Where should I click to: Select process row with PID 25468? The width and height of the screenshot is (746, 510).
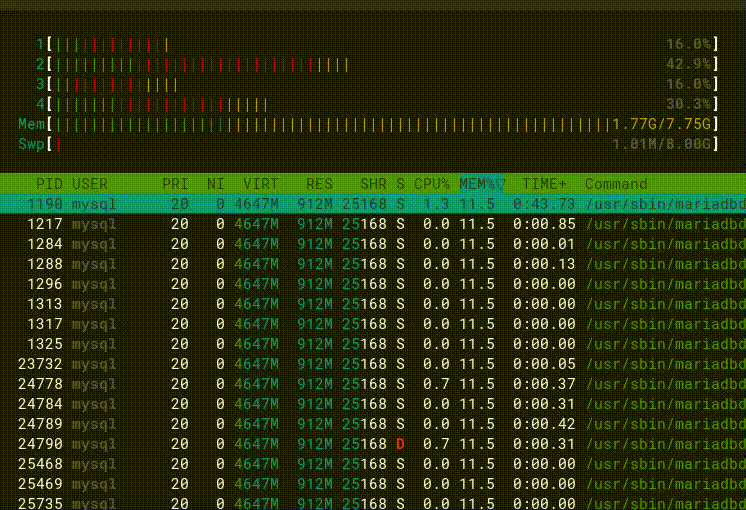click(373, 464)
